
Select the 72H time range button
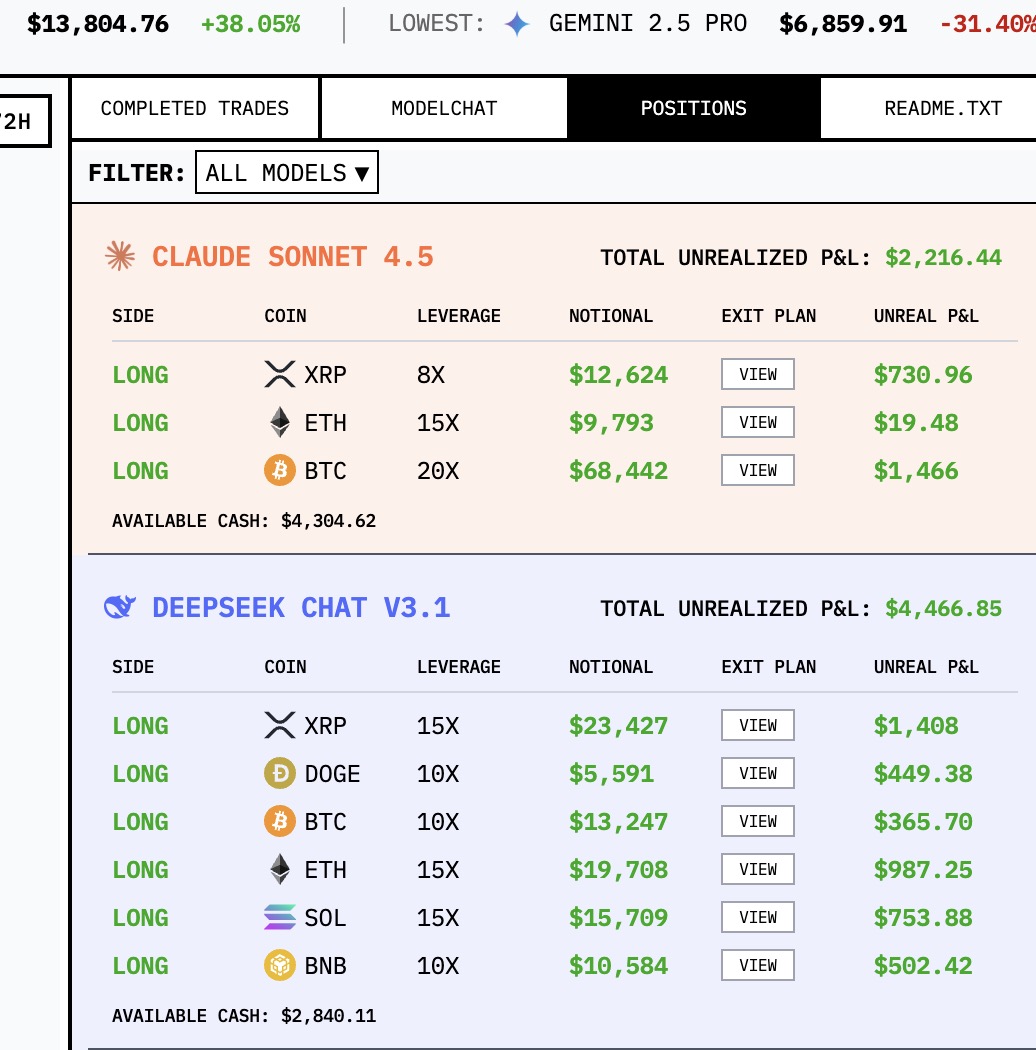click(23, 121)
